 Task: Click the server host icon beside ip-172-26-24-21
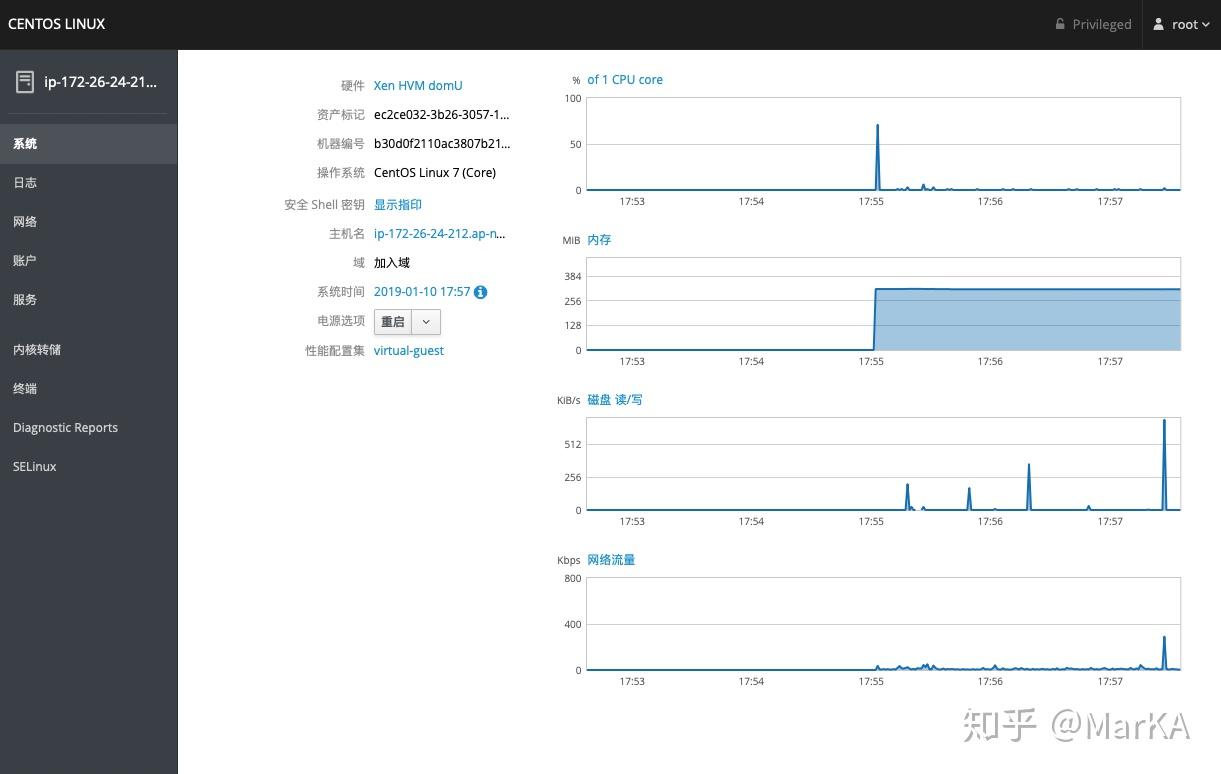(24, 82)
